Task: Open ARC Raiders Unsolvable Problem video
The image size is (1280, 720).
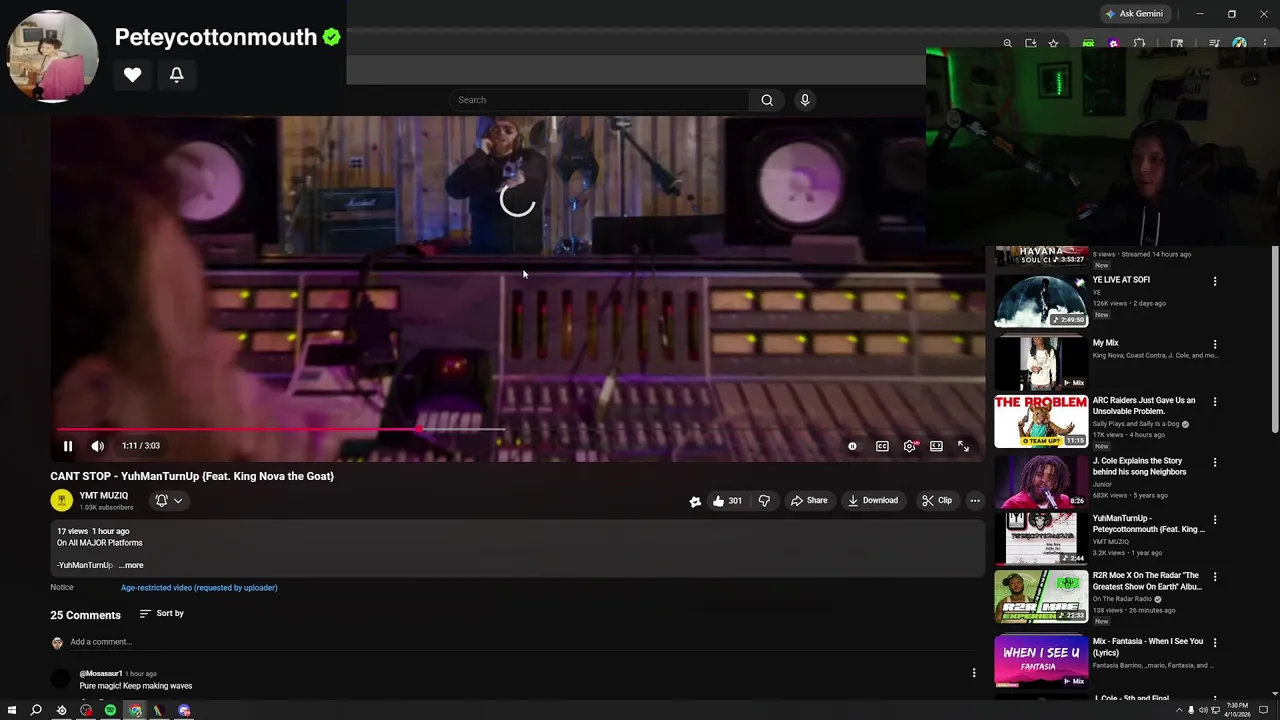Action: (x=1040, y=421)
